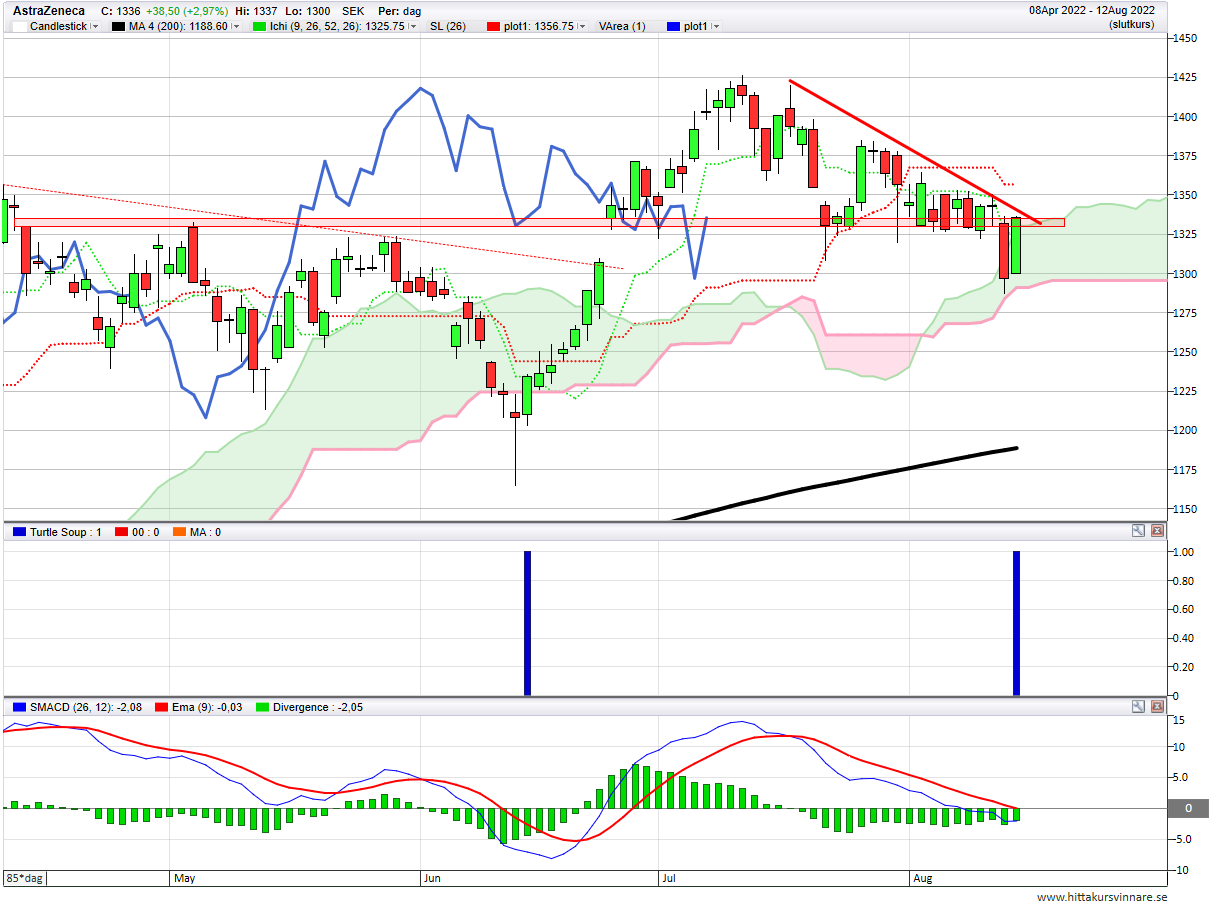Open the red plot1: 1356.75 dropdown
Image resolution: width=1212 pixels, height=902 pixels.
pyautogui.click(x=584, y=27)
